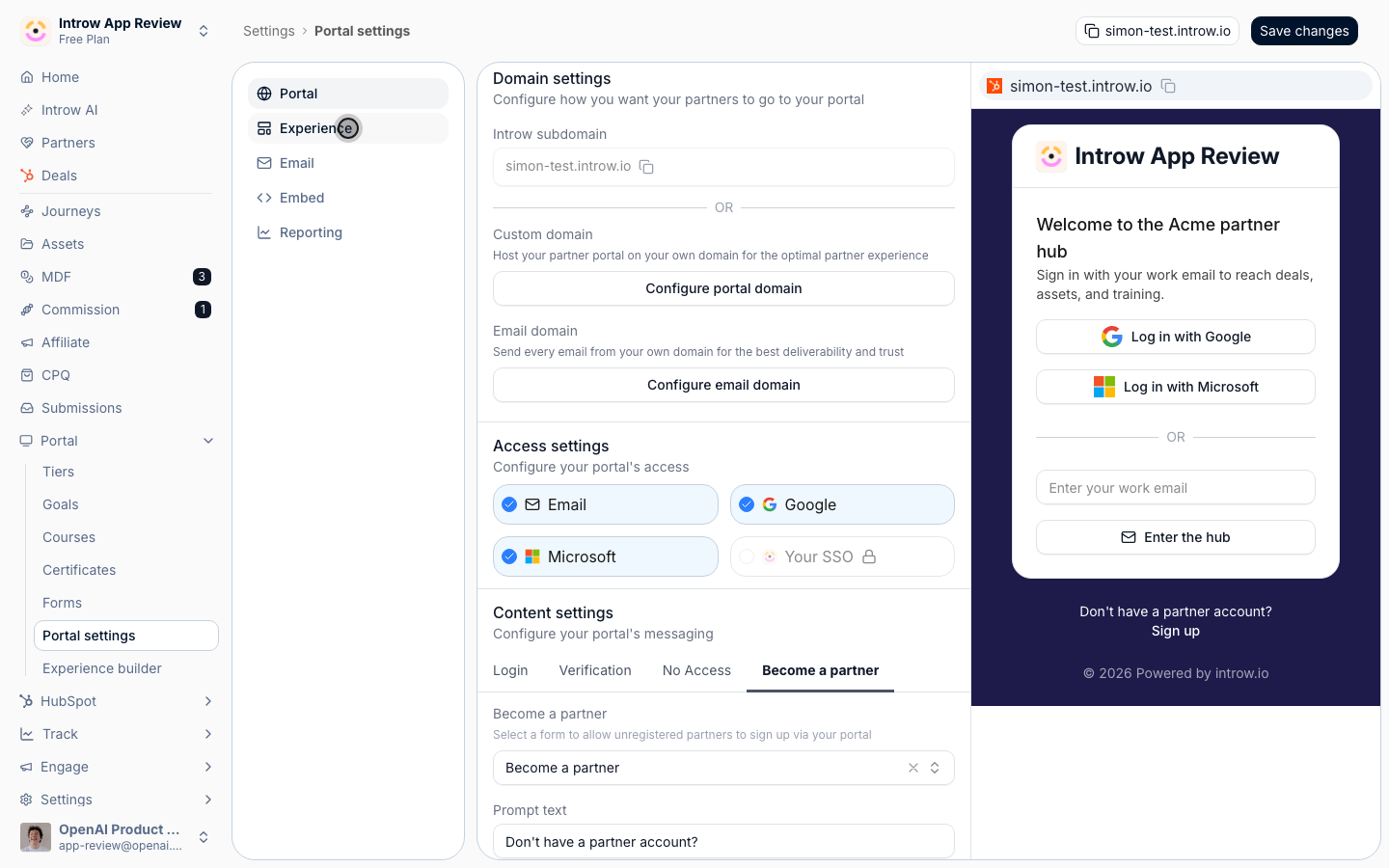Click the Save changes button
This screenshot has height=868, width=1389.
1304,31
